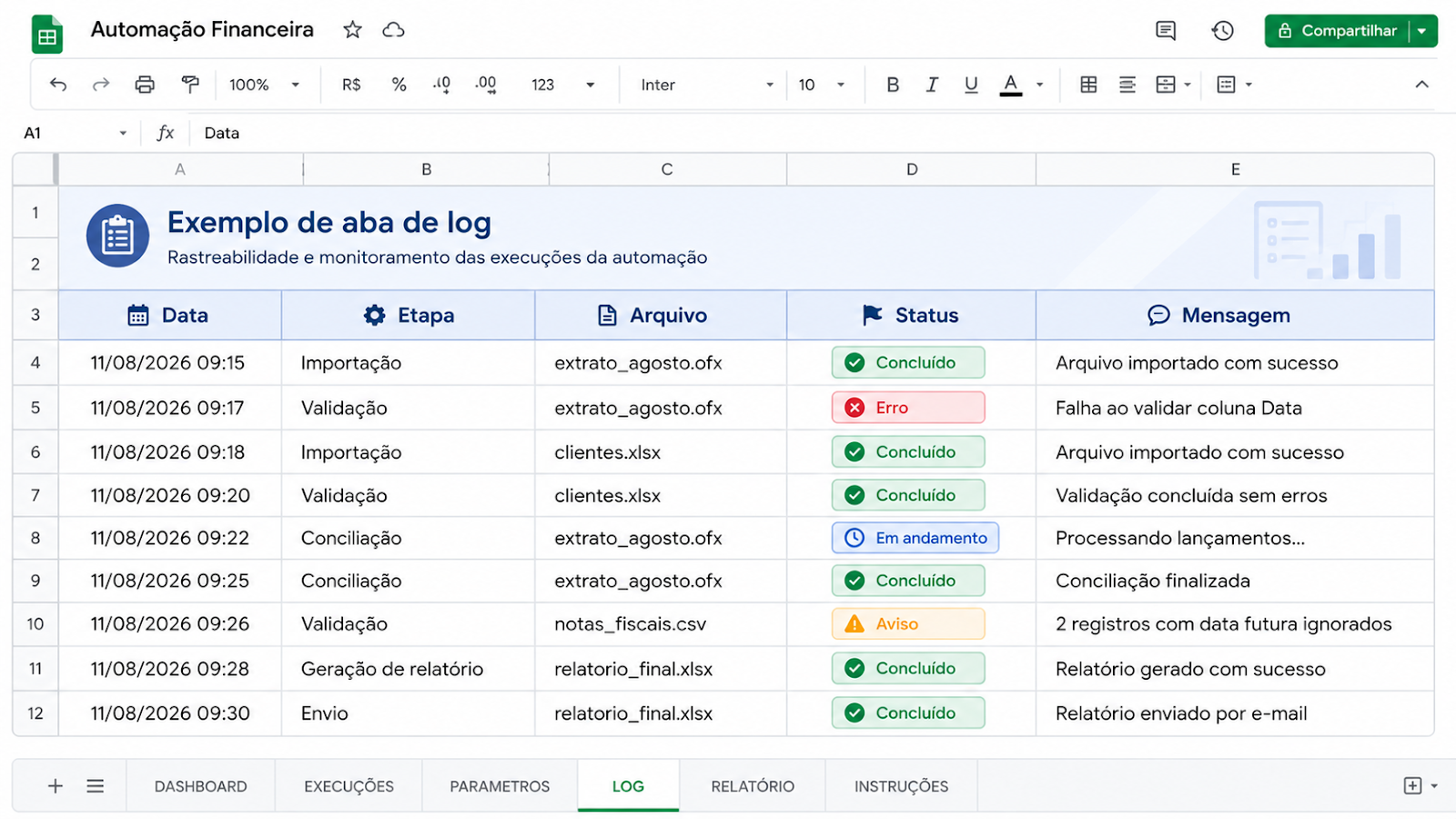Click the Erro status badge
This screenshot has width=1456, height=819.
[x=908, y=408]
